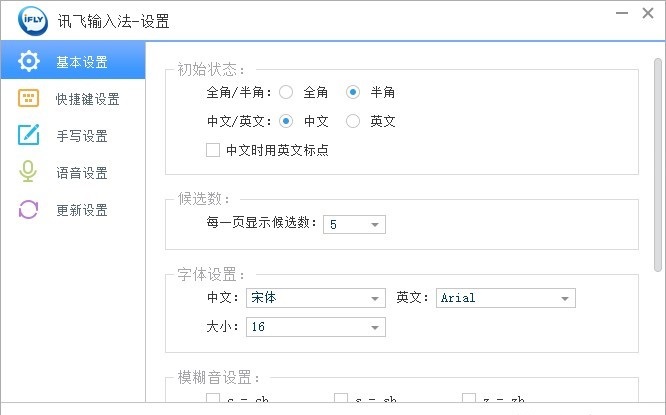The image size is (666, 415).
Task: Expand the 中文 font dropdown showing 宋体
Action: click(316, 298)
